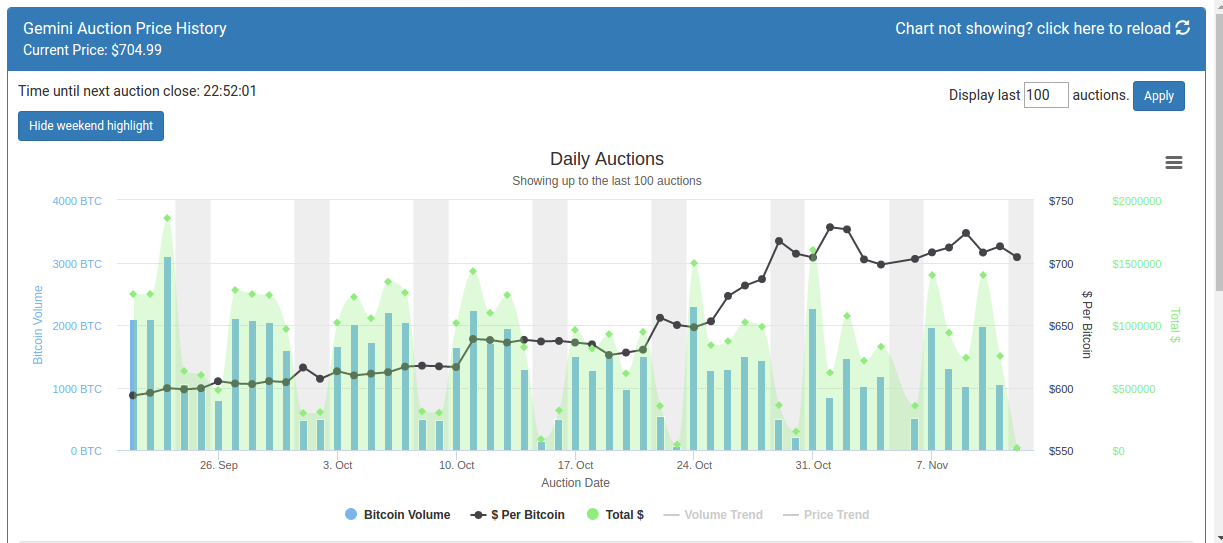The height and width of the screenshot is (543, 1223).
Task: Click the reload chart refresh icon
Action: (1183, 28)
